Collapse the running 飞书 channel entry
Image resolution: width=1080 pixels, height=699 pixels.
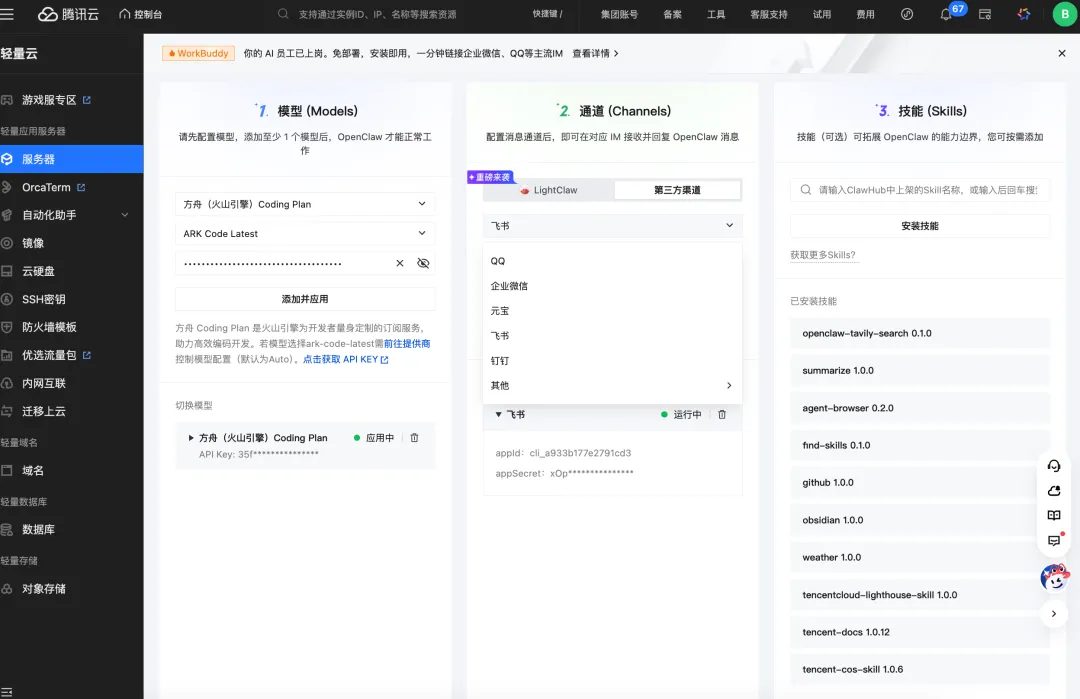click(498, 414)
